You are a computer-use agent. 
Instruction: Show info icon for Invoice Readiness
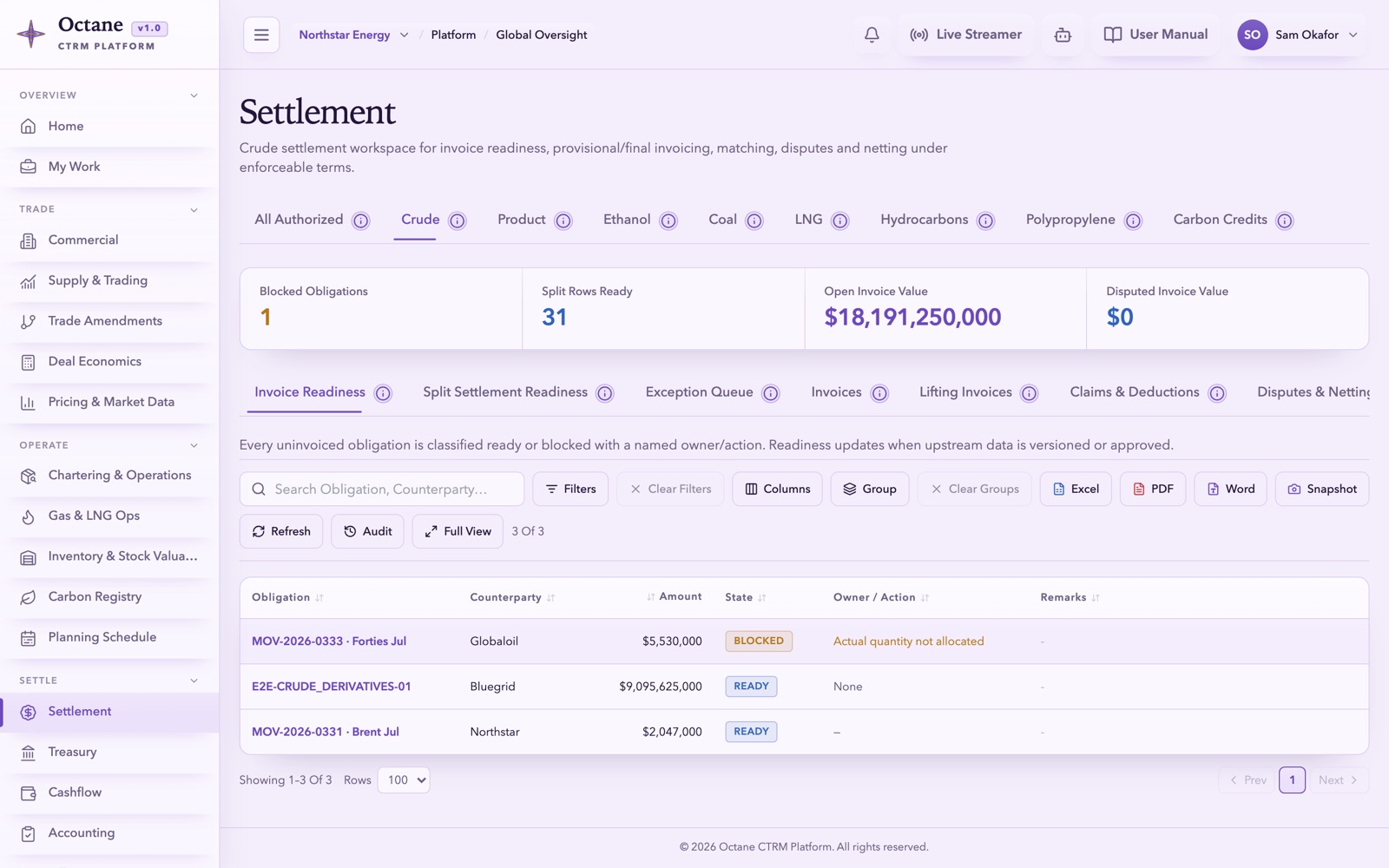pyautogui.click(x=383, y=393)
